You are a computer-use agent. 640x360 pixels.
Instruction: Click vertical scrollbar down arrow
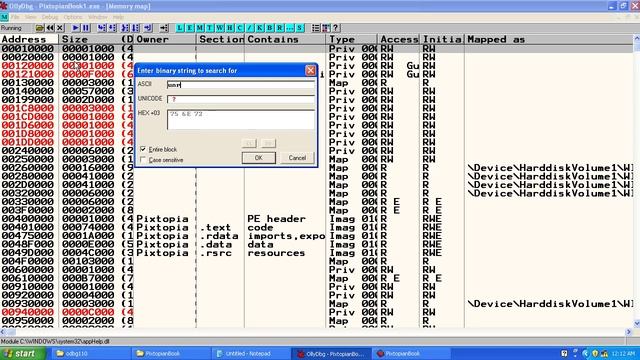tap(636, 324)
